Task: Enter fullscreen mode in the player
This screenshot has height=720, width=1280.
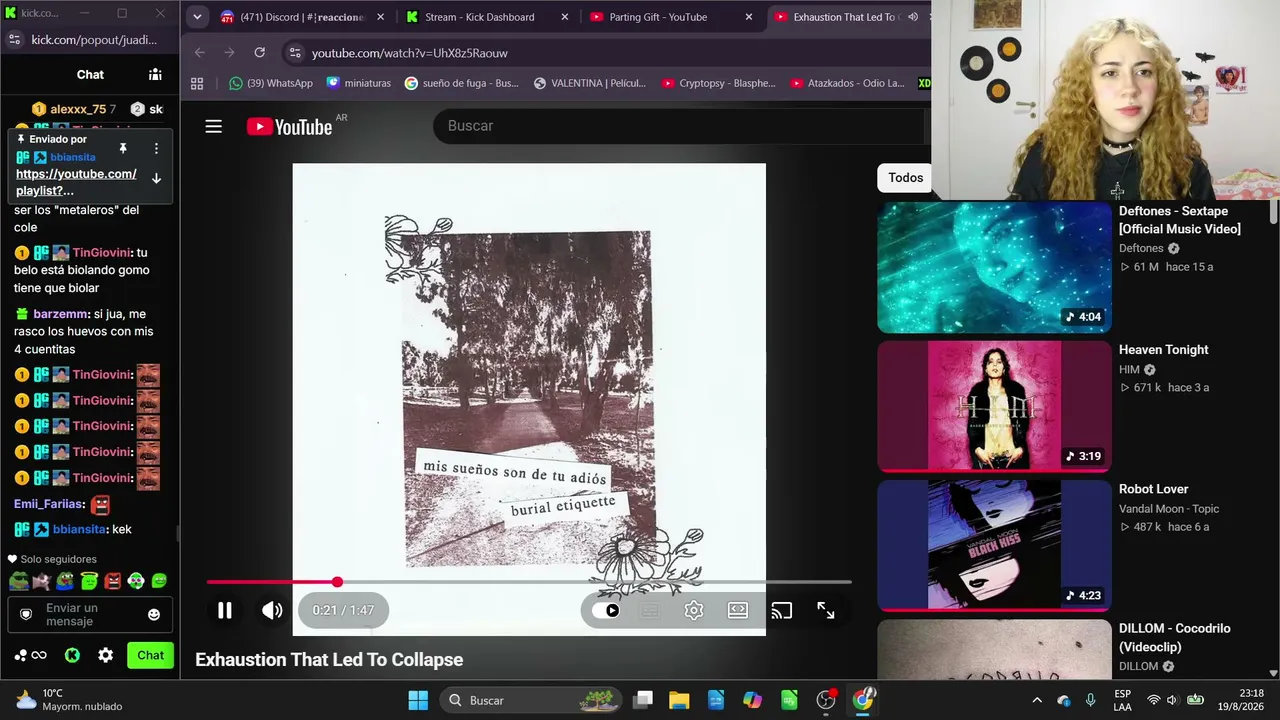Action: (826, 610)
